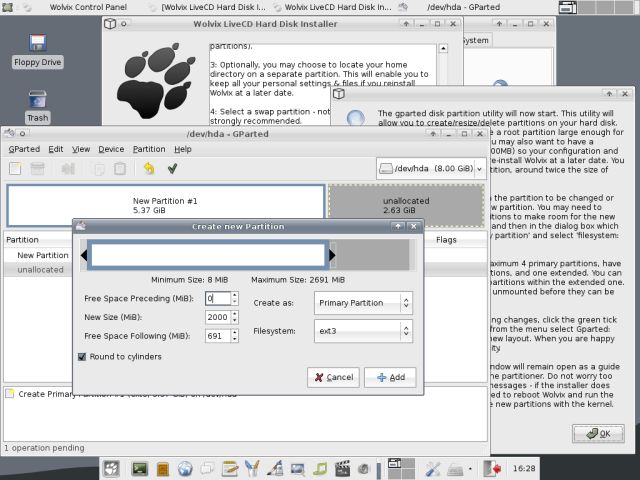
Task: Open the Partition menu in GParted
Action: (x=149, y=149)
